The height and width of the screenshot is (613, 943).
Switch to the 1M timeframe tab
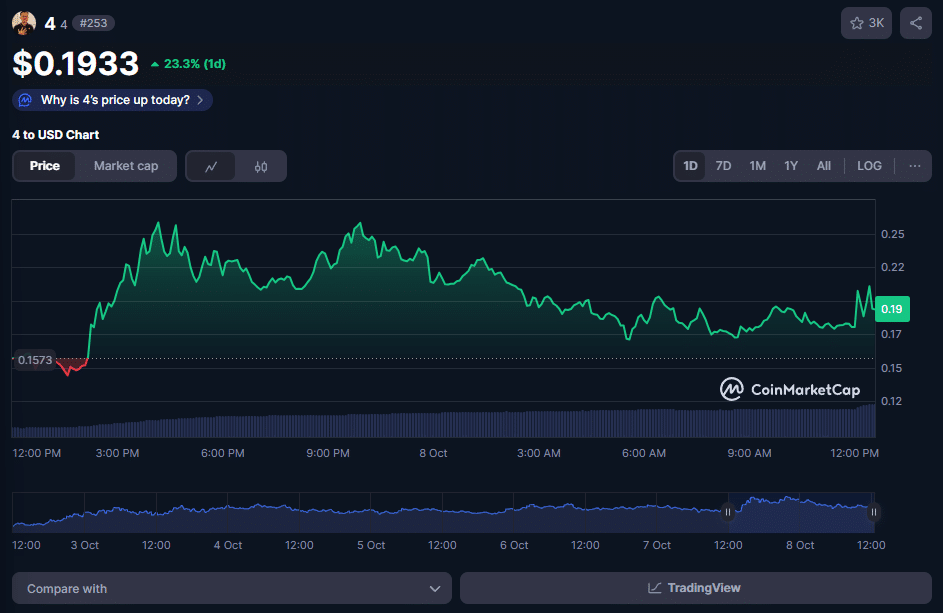point(757,166)
